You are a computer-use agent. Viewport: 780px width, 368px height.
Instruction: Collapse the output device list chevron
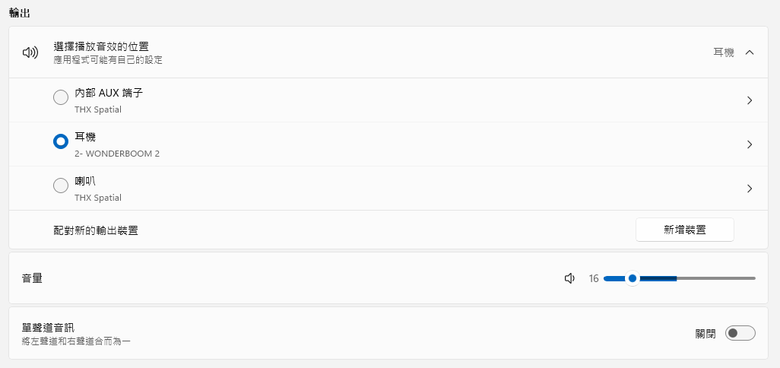pyautogui.click(x=750, y=52)
